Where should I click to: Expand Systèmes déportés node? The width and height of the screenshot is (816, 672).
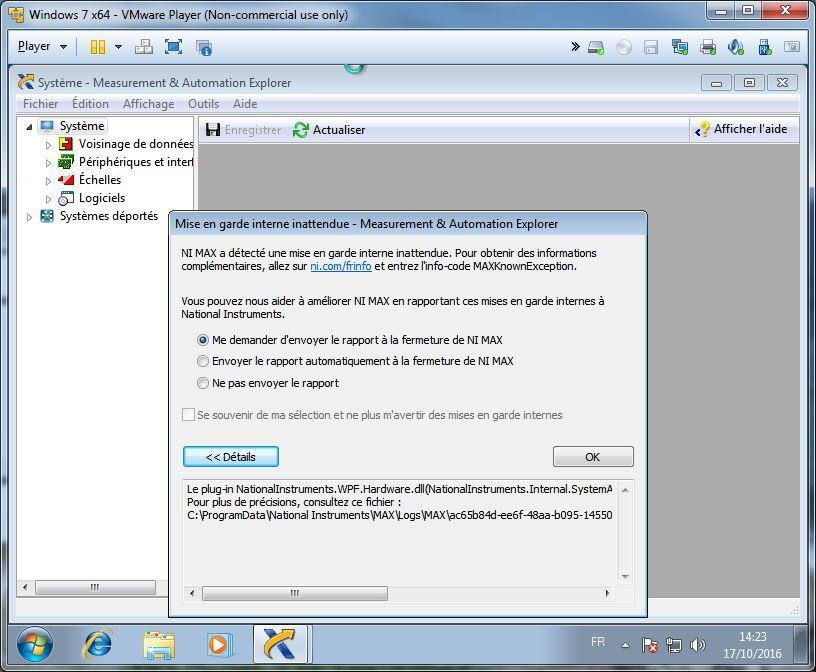(x=29, y=217)
